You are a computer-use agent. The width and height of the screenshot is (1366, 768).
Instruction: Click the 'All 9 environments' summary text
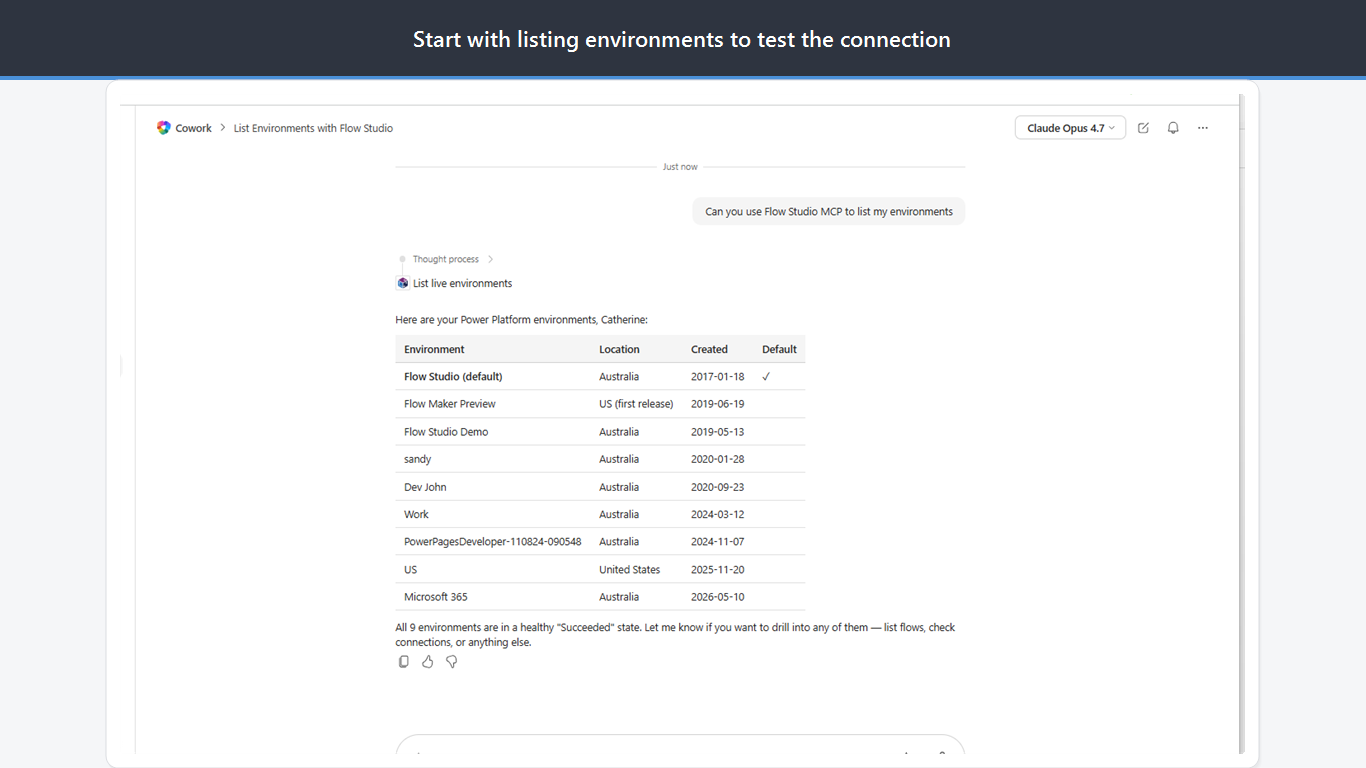[x=675, y=635]
